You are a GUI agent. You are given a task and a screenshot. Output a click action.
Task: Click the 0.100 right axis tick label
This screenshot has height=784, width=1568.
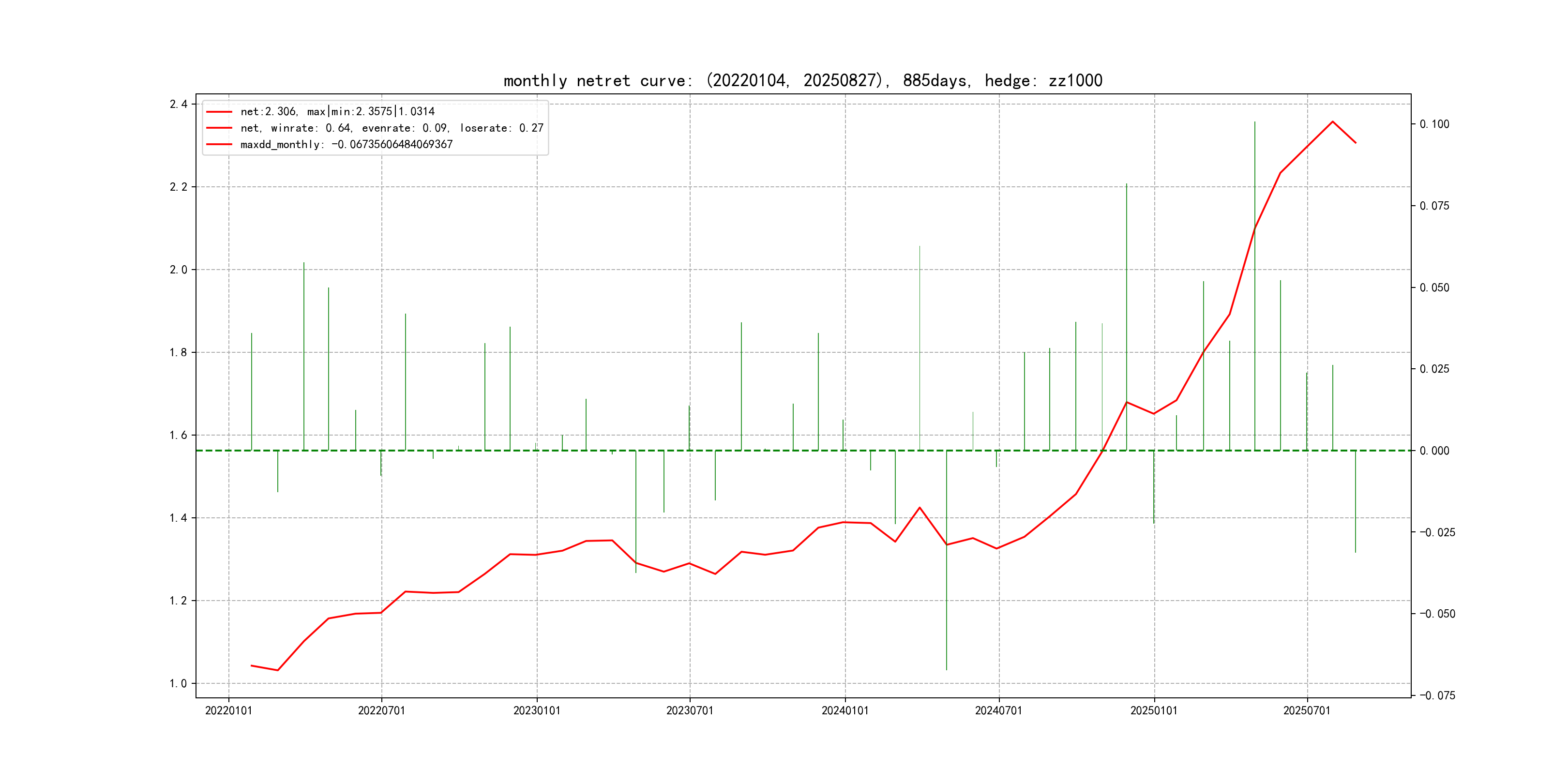click(1434, 124)
